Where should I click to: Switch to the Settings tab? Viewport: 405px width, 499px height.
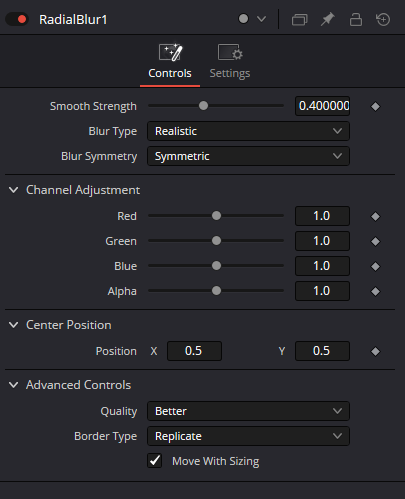pos(230,63)
